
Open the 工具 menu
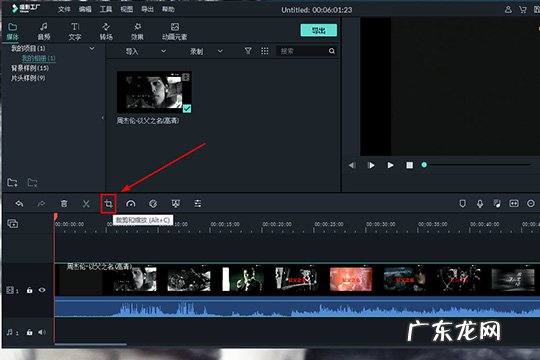(106, 9)
